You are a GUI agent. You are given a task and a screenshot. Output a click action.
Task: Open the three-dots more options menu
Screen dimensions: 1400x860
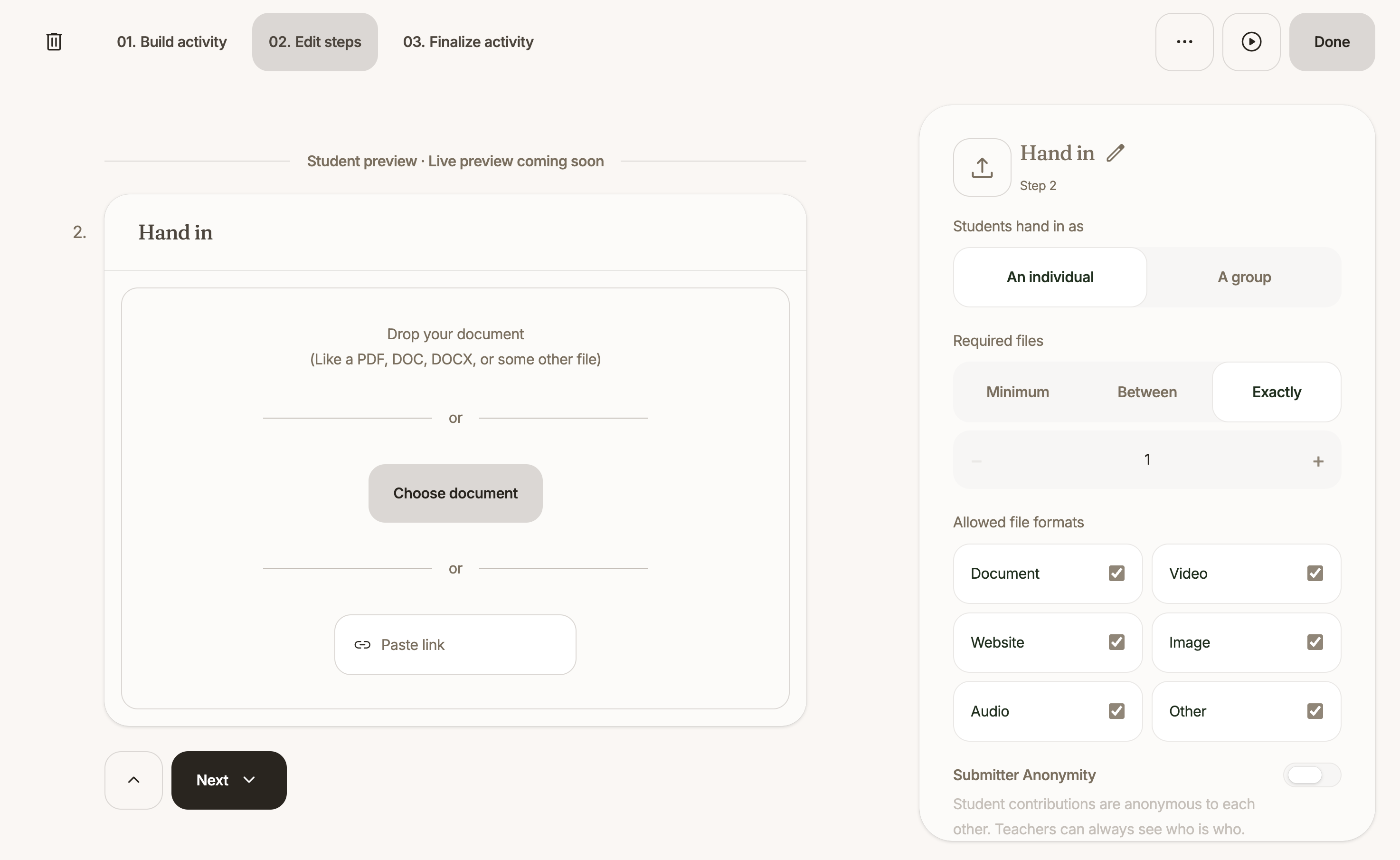[1184, 42]
